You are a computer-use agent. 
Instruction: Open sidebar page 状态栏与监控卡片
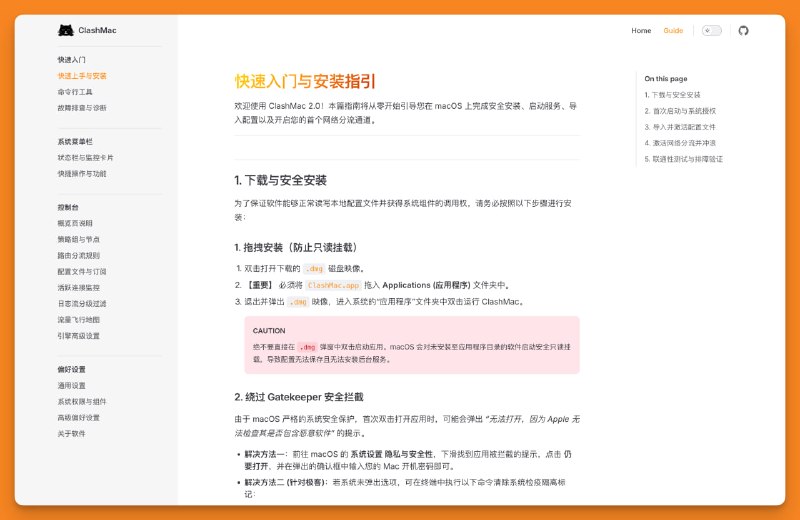(x=85, y=158)
